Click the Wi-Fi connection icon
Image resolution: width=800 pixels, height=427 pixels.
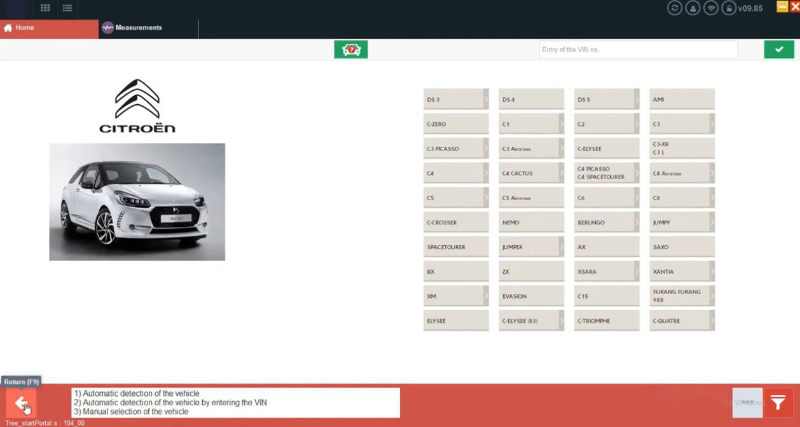(711, 8)
